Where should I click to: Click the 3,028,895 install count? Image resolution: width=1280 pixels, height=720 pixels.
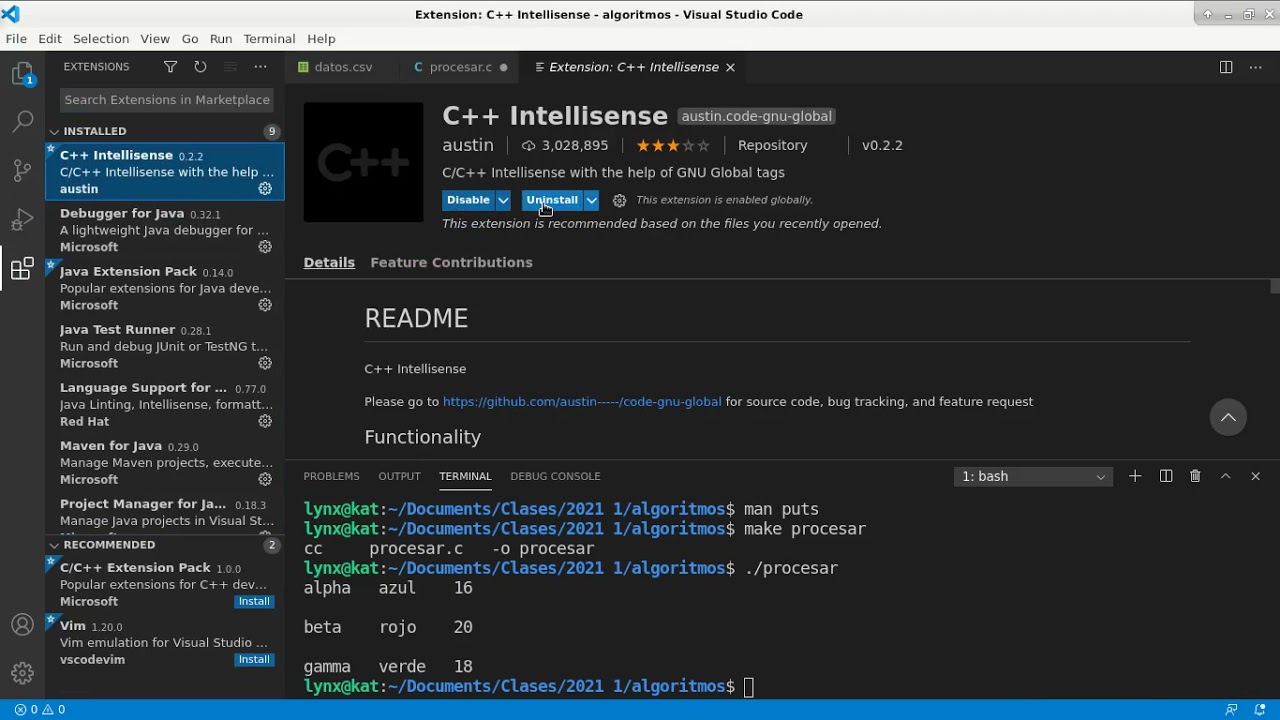pos(565,145)
